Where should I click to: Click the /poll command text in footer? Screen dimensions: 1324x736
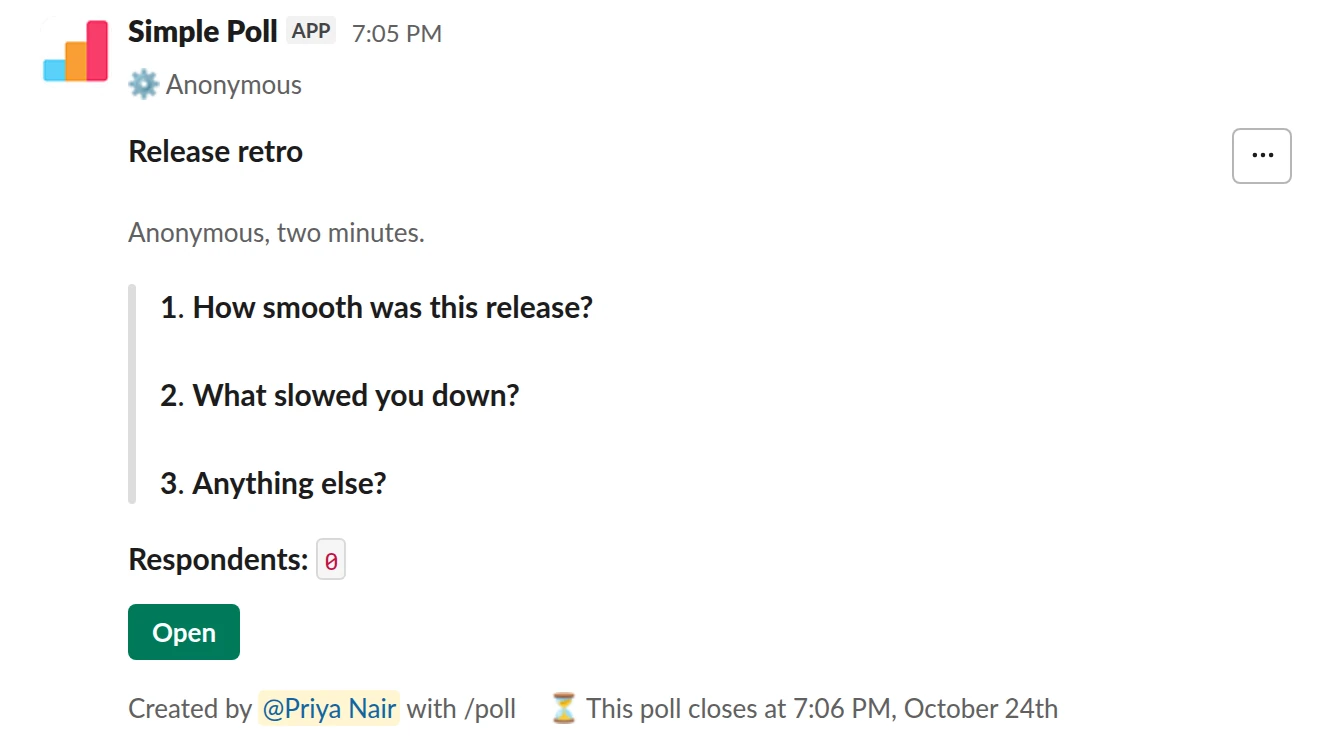click(x=490, y=709)
